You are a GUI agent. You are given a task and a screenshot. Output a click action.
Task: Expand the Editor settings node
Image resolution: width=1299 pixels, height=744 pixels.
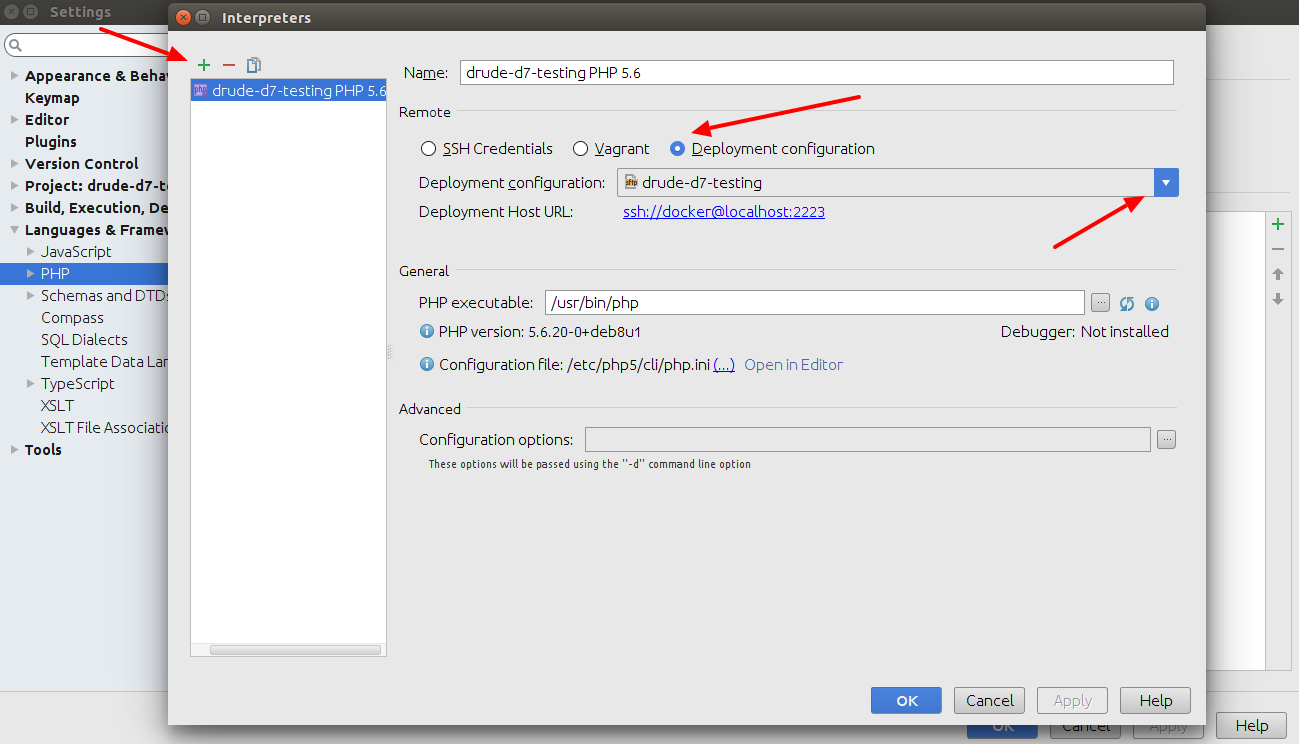14,120
